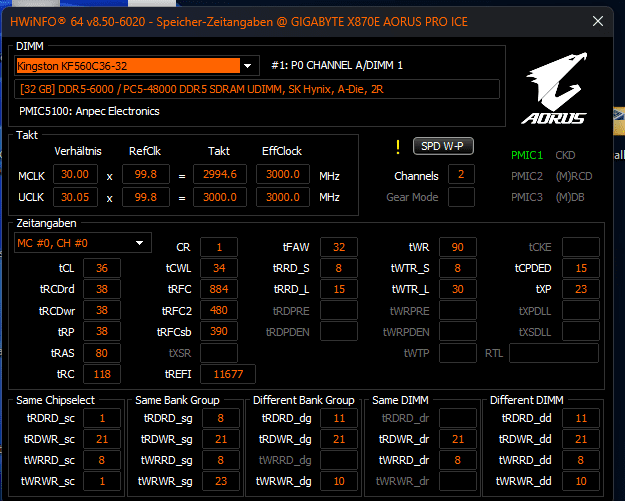Select the PMIC2 label

tap(527, 176)
